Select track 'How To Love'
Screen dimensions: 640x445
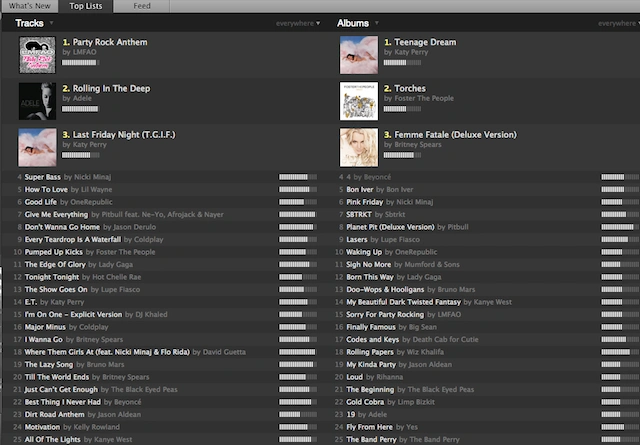(46, 190)
